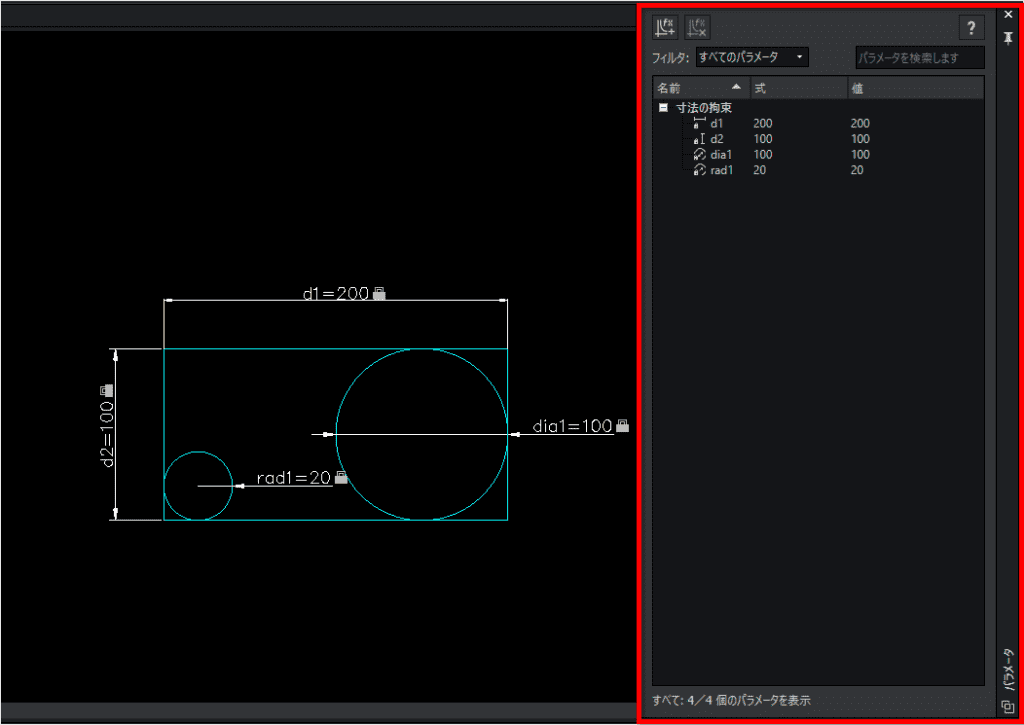Click the 値 column header
The image size is (1024, 725).
[916, 88]
